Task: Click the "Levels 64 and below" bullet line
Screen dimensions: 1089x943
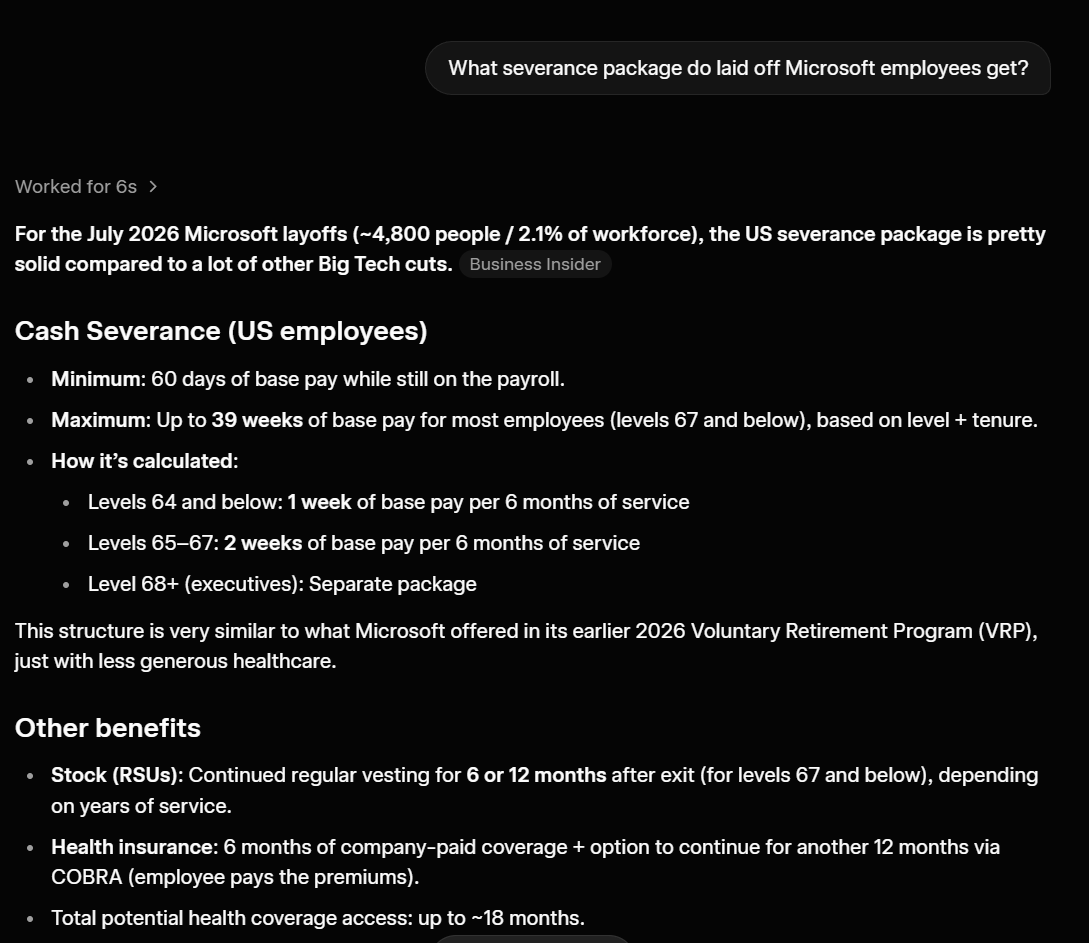Action: click(x=388, y=502)
